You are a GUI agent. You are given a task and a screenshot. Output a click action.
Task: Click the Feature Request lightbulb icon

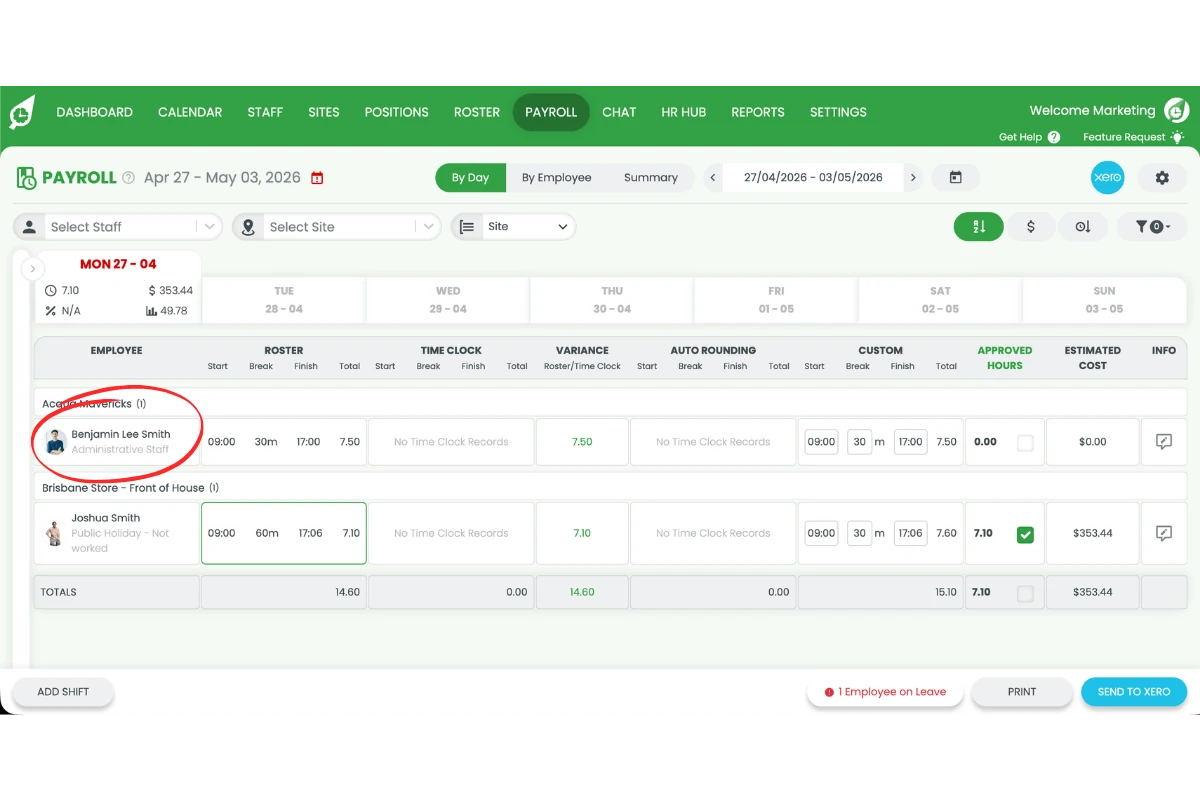coord(1178,137)
